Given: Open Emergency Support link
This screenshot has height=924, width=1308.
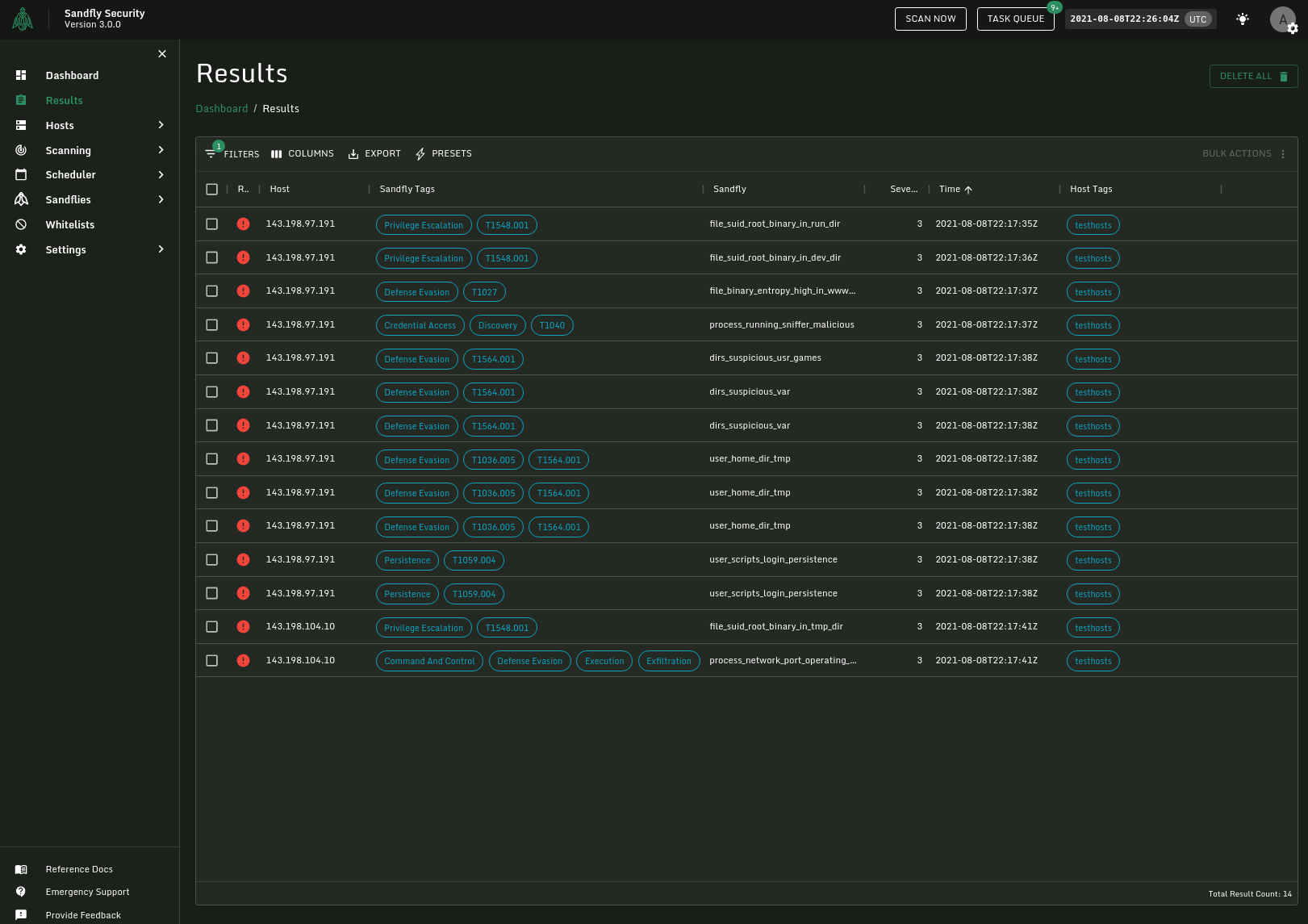Looking at the screenshot, I should point(87,893).
